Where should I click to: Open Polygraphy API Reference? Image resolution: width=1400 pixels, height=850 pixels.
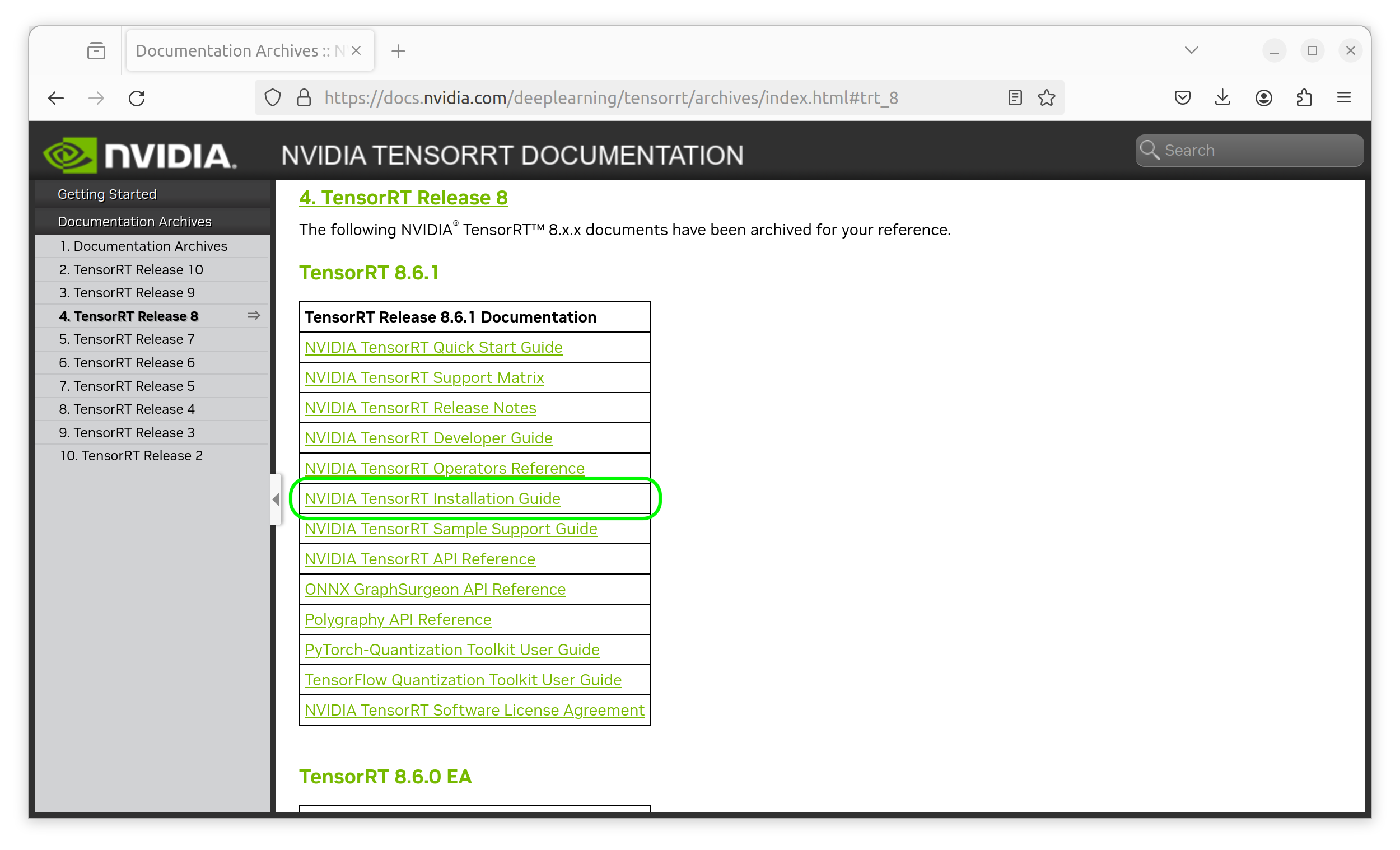[398, 619]
